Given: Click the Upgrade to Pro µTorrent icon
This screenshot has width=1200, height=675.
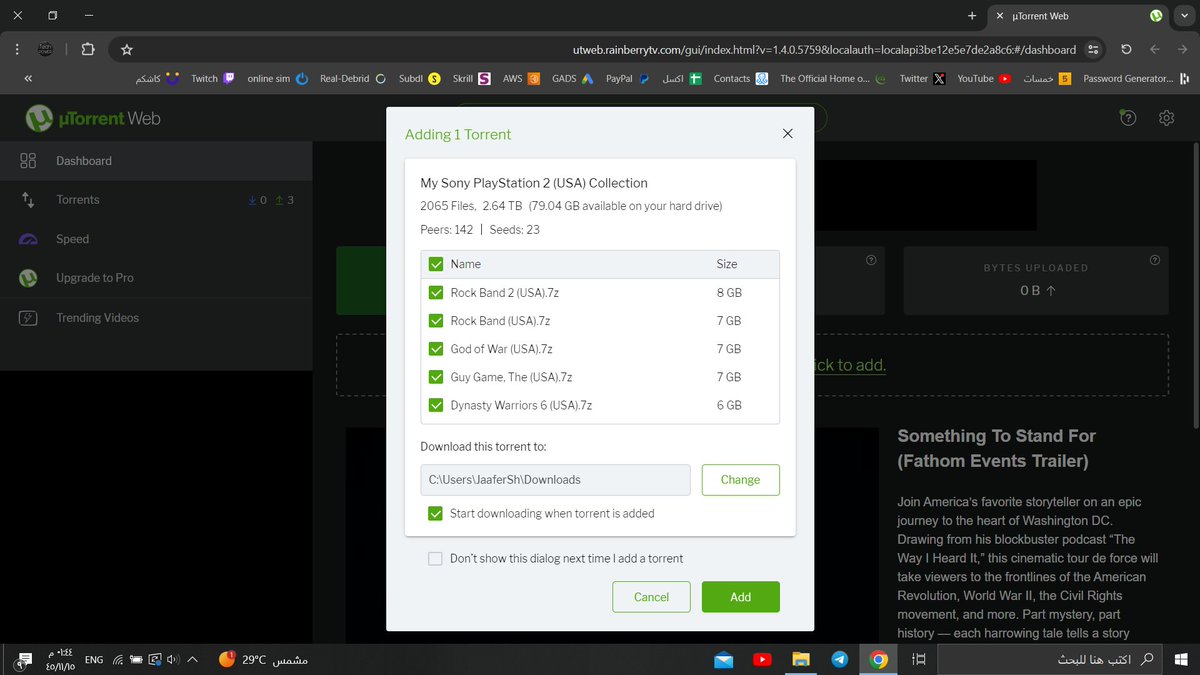Looking at the screenshot, I should point(28,278).
